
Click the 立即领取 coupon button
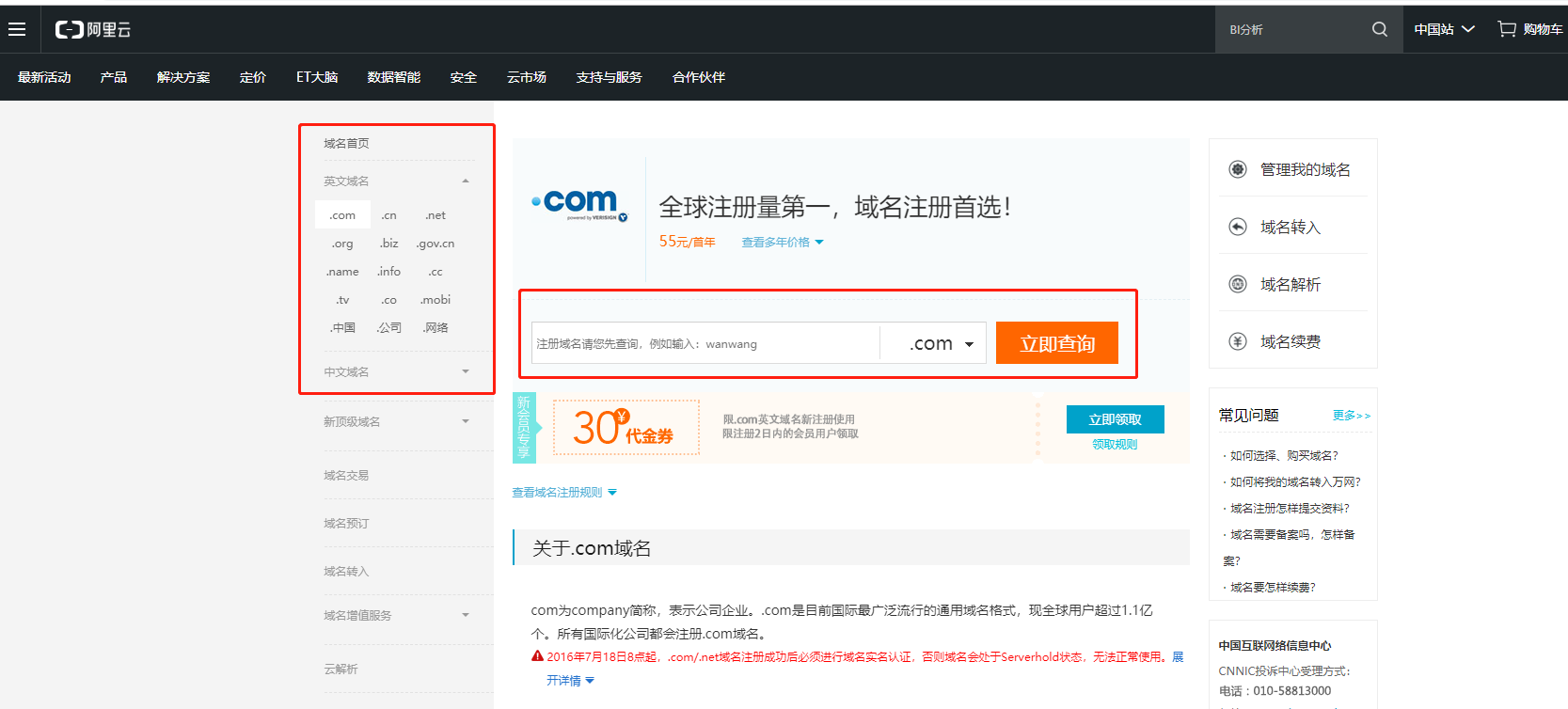coord(1116,419)
